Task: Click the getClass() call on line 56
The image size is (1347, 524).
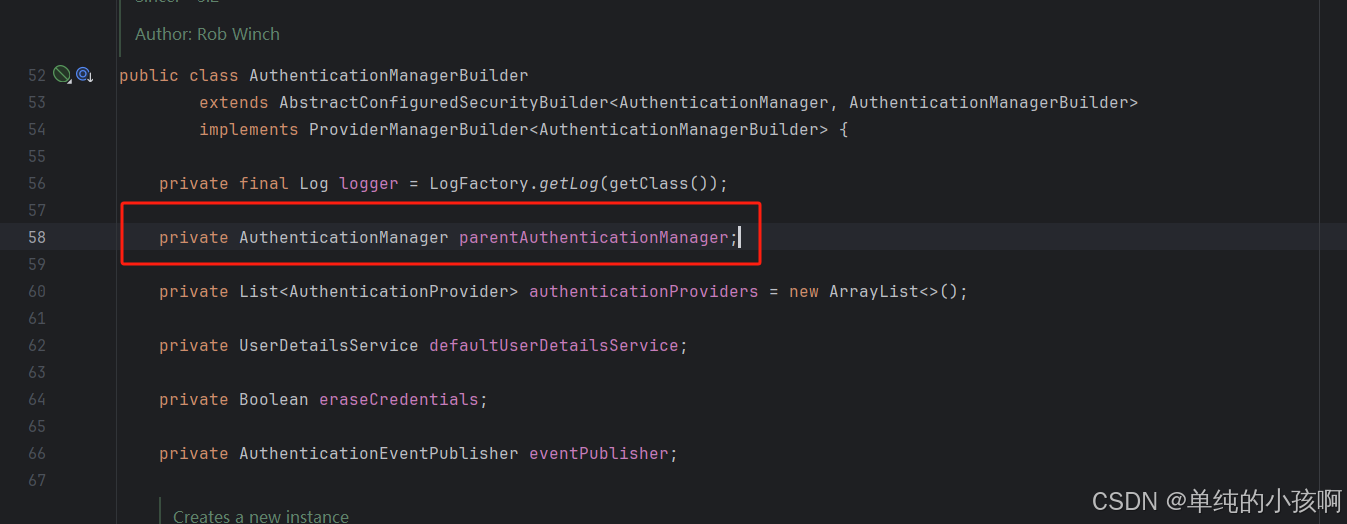Action: 659,183
